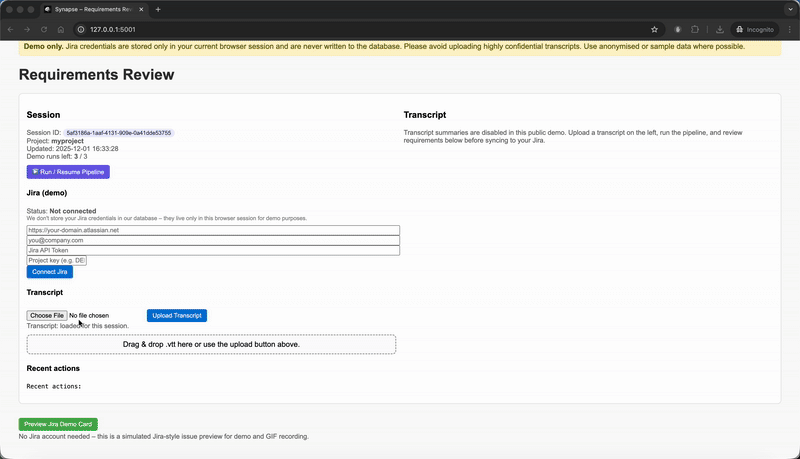This screenshot has width=800, height=459.
Task: Click the 'Updated: 2025-12-01 16:33:28' text
Action: (x=72, y=149)
